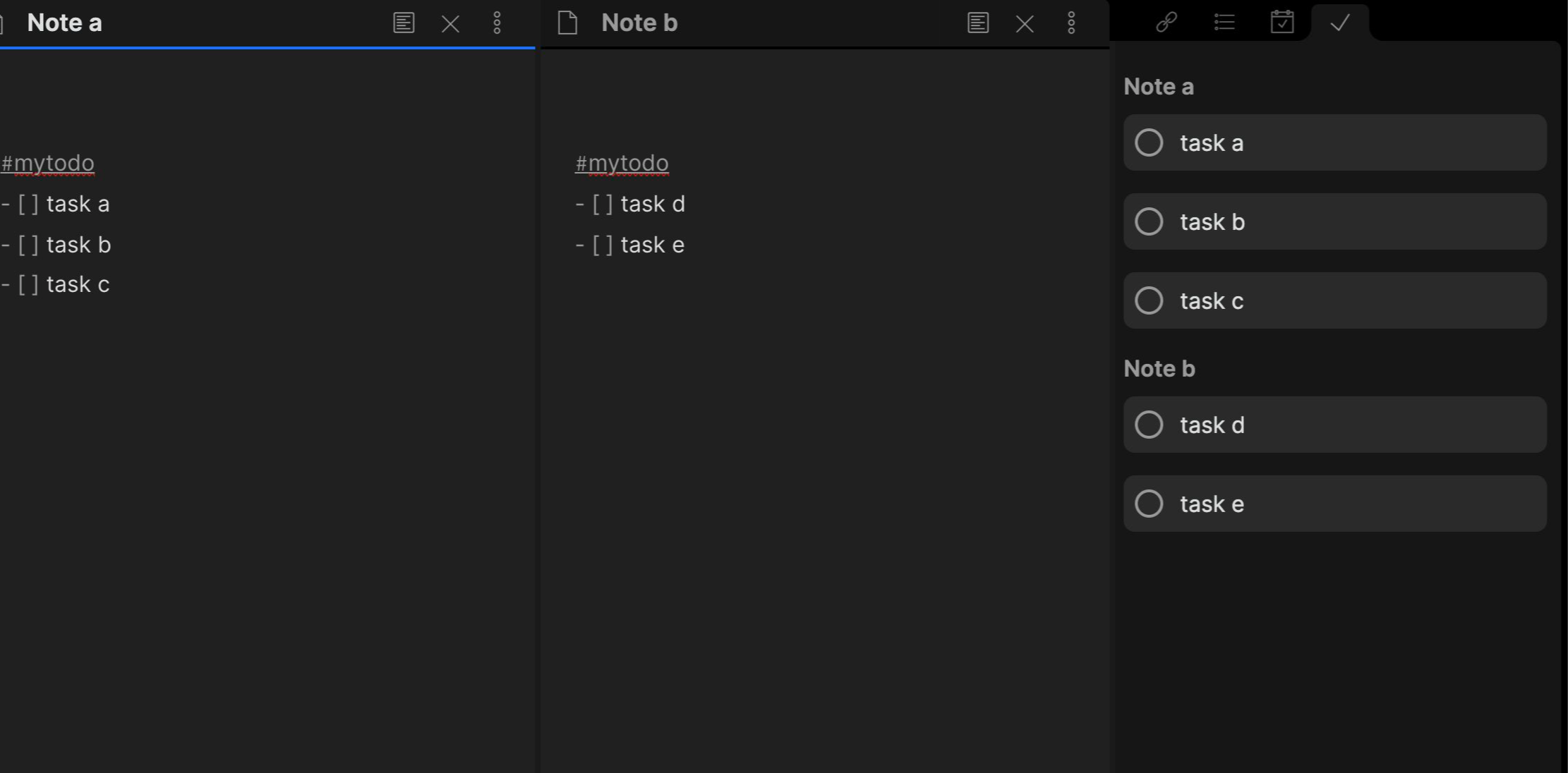Viewport: 1568px width, 773px height.
Task: Click the #mytodo tag in Note b
Action: (x=622, y=163)
